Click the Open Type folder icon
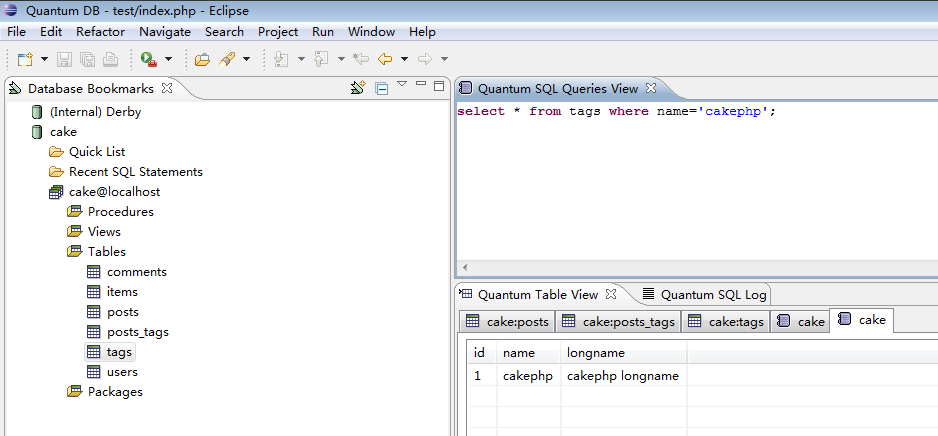Screen dimensions: 938x436 coord(202,60)
